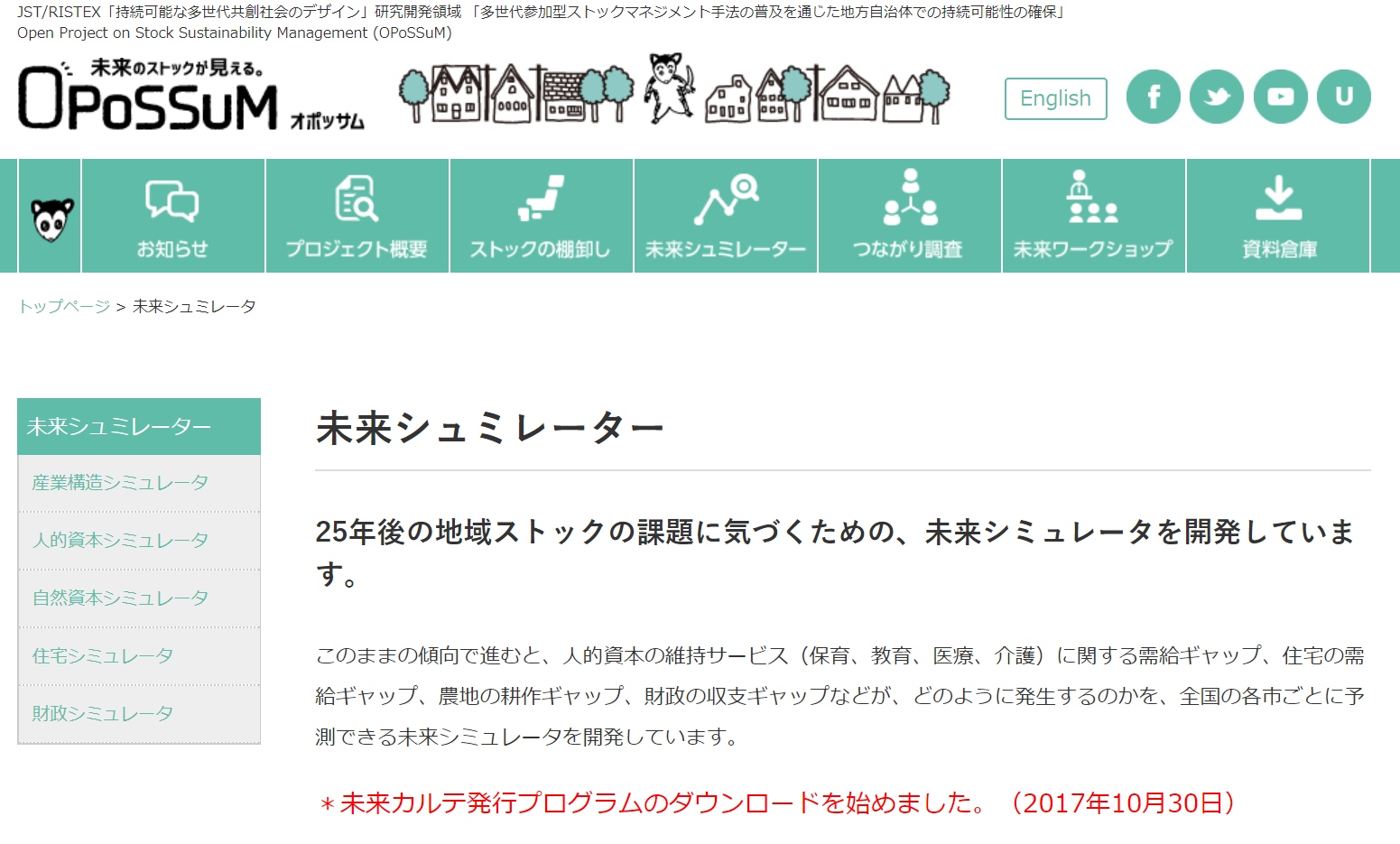
Task: Open 資料倉庫 download section
Action: tap(1278, 217)
